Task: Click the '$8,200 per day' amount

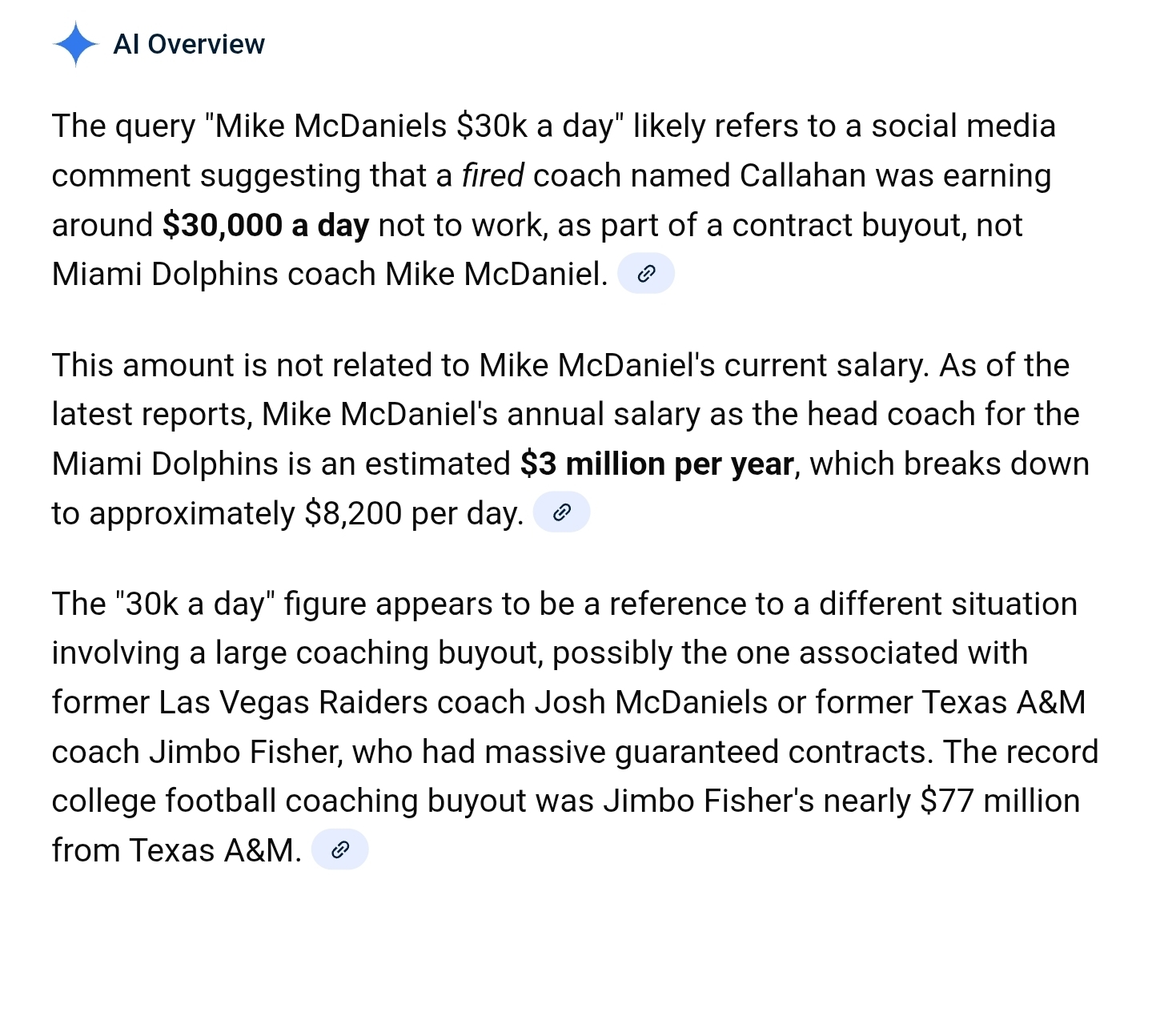Action: click(411, 513)
